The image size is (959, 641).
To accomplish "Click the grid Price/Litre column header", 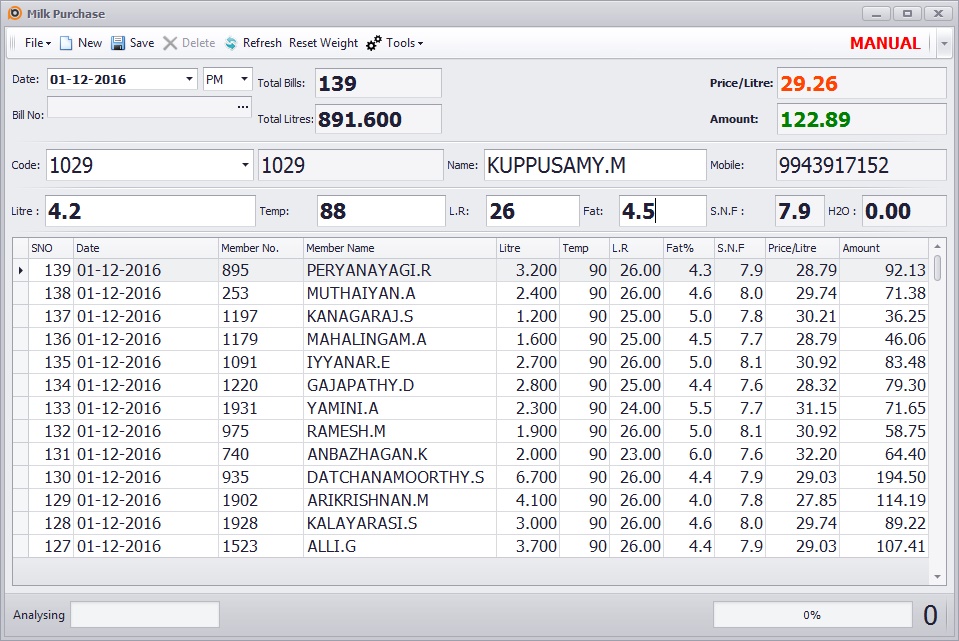I will (802, 248).
